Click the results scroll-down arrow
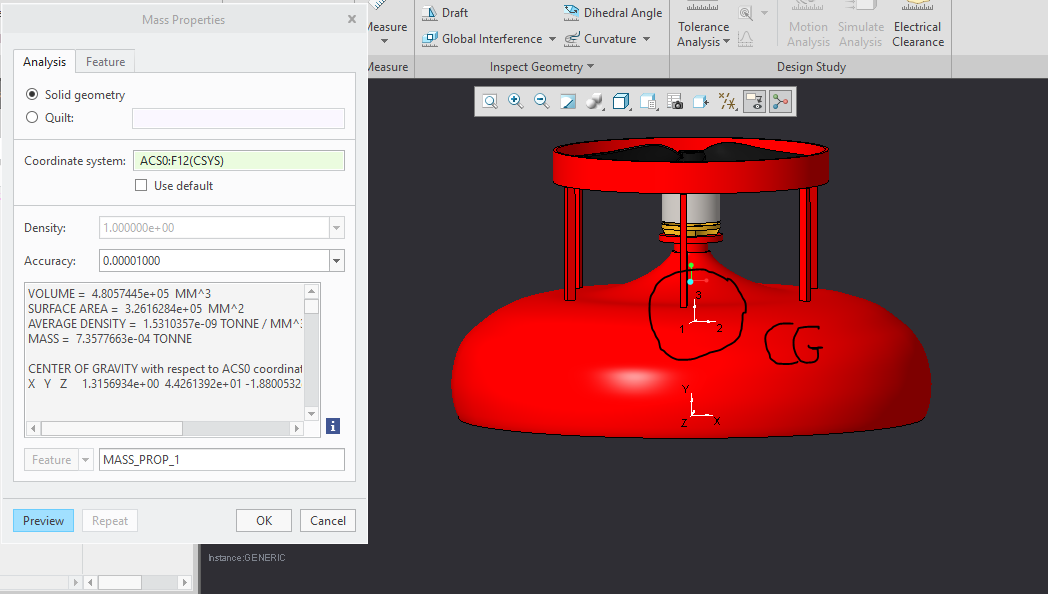Viewport: 1048px width, 594px height. coord(311,414)
